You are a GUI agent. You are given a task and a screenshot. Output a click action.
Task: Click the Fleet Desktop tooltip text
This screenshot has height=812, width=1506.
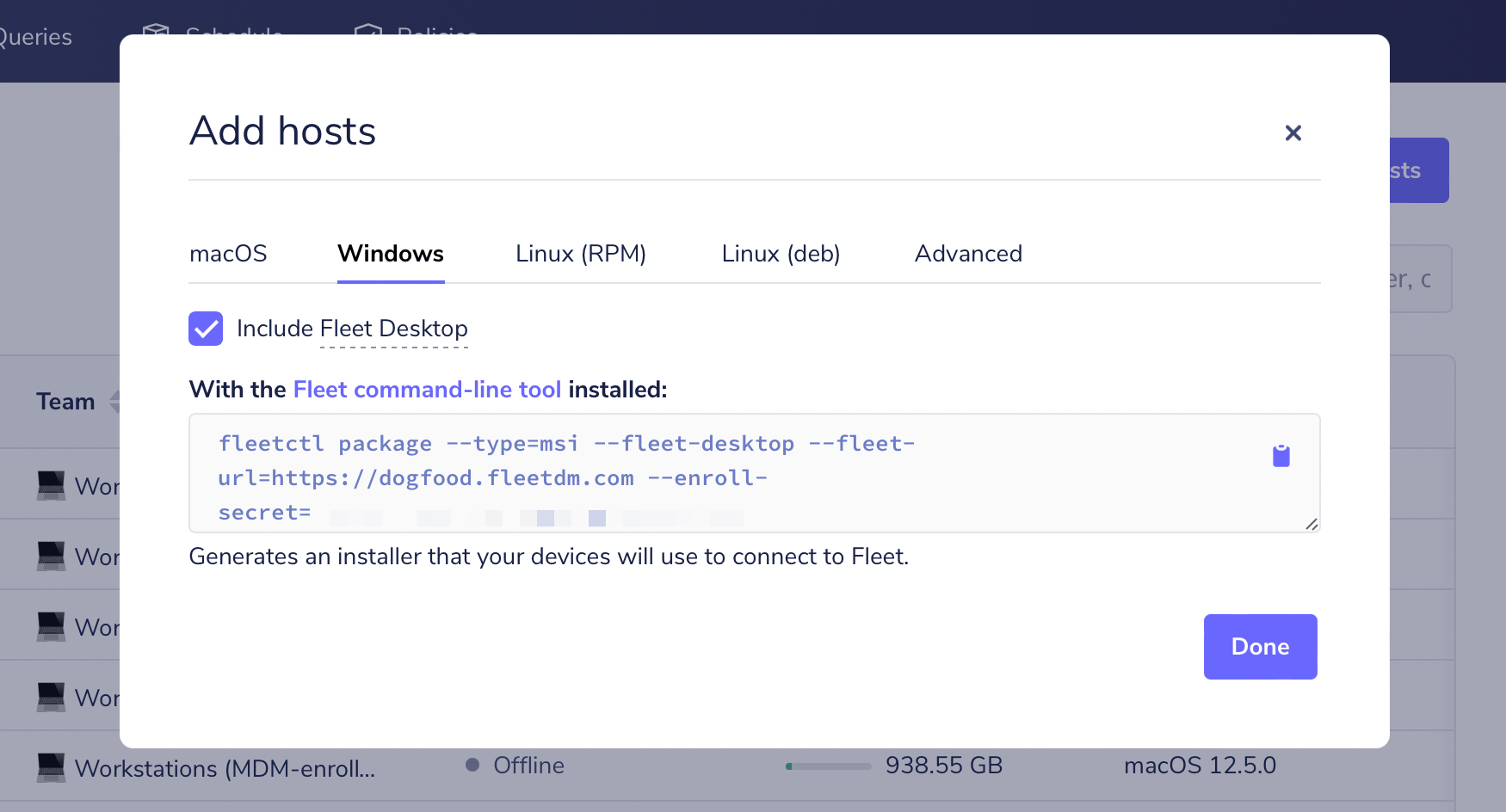394,329
